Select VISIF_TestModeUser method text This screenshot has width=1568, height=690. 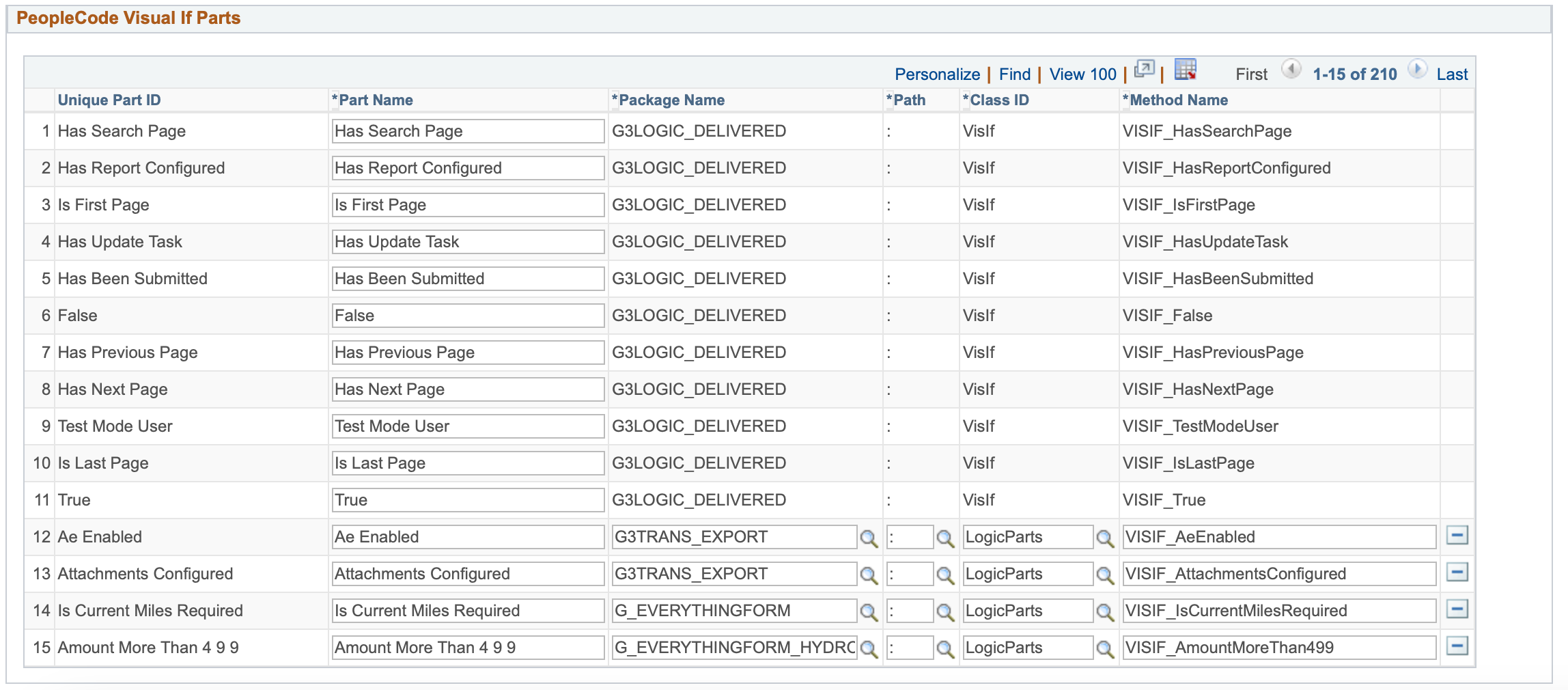pyautogui.click(x=1200, y=426)
